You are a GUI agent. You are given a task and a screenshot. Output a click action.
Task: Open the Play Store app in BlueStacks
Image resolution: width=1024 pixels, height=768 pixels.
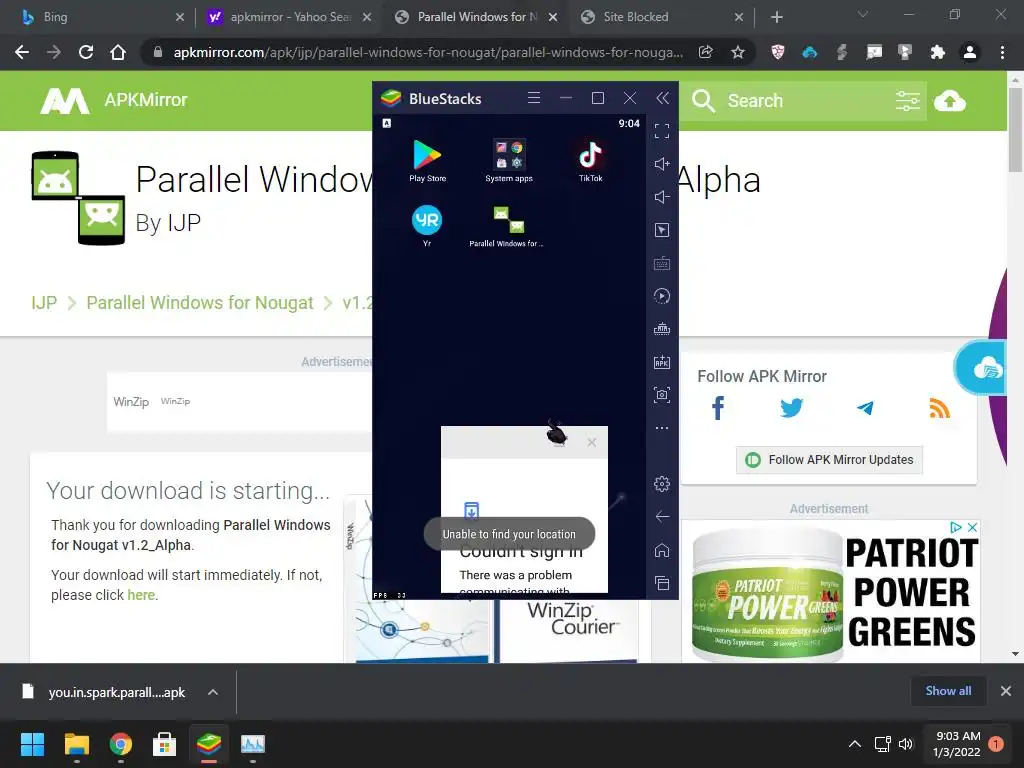click(427, 161)
